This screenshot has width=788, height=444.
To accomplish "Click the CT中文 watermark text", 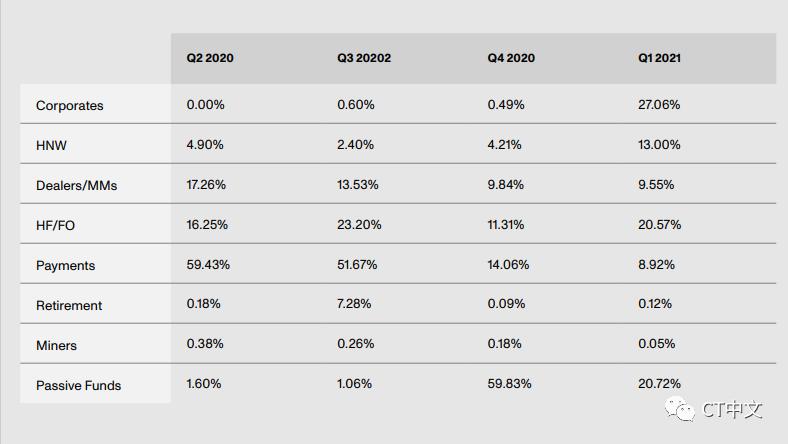I will tap(732, 410).
